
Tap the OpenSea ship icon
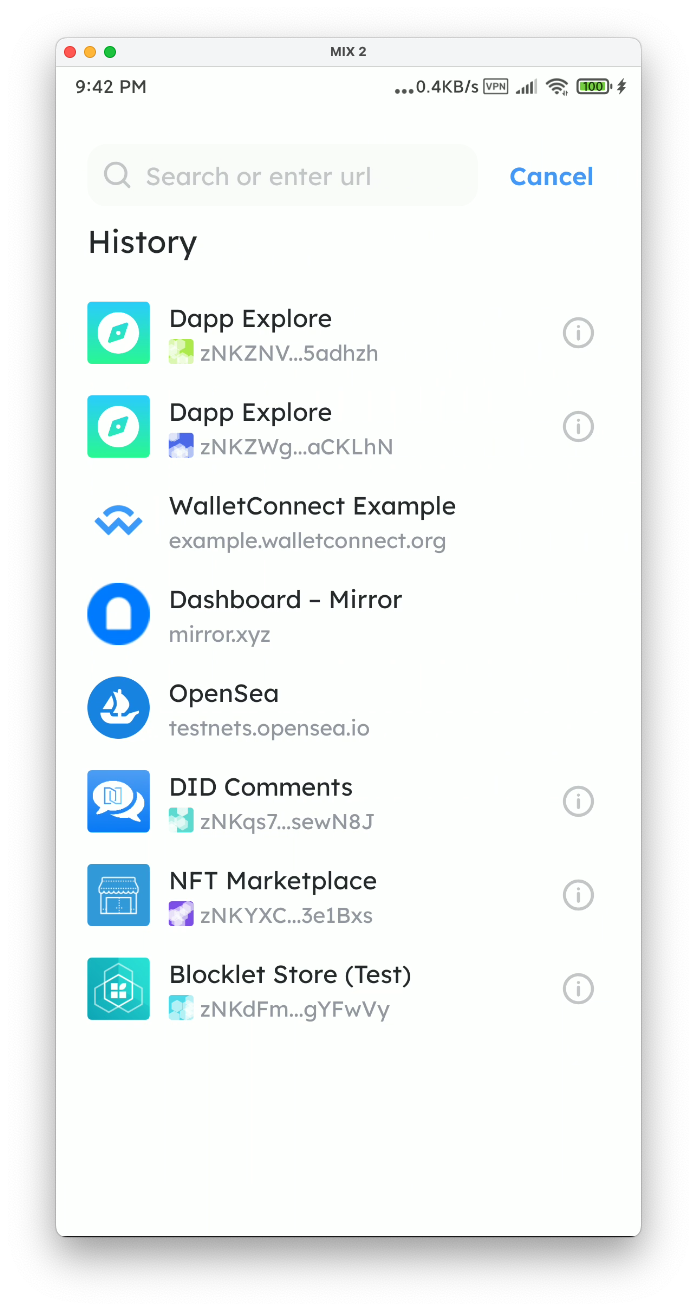coord(118,708)
